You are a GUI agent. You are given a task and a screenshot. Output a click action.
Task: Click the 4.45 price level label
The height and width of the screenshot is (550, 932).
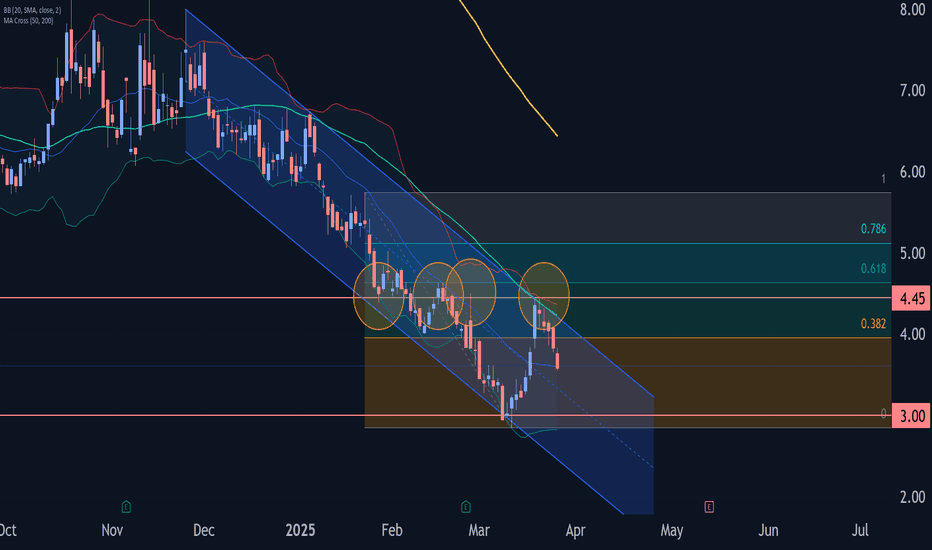(x=912, y=298)
